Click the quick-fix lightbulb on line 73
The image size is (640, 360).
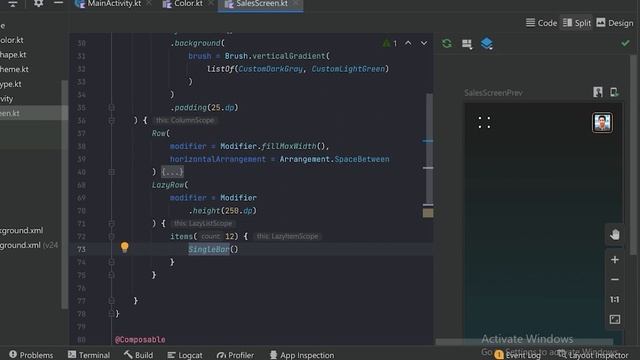coord(124,247)
